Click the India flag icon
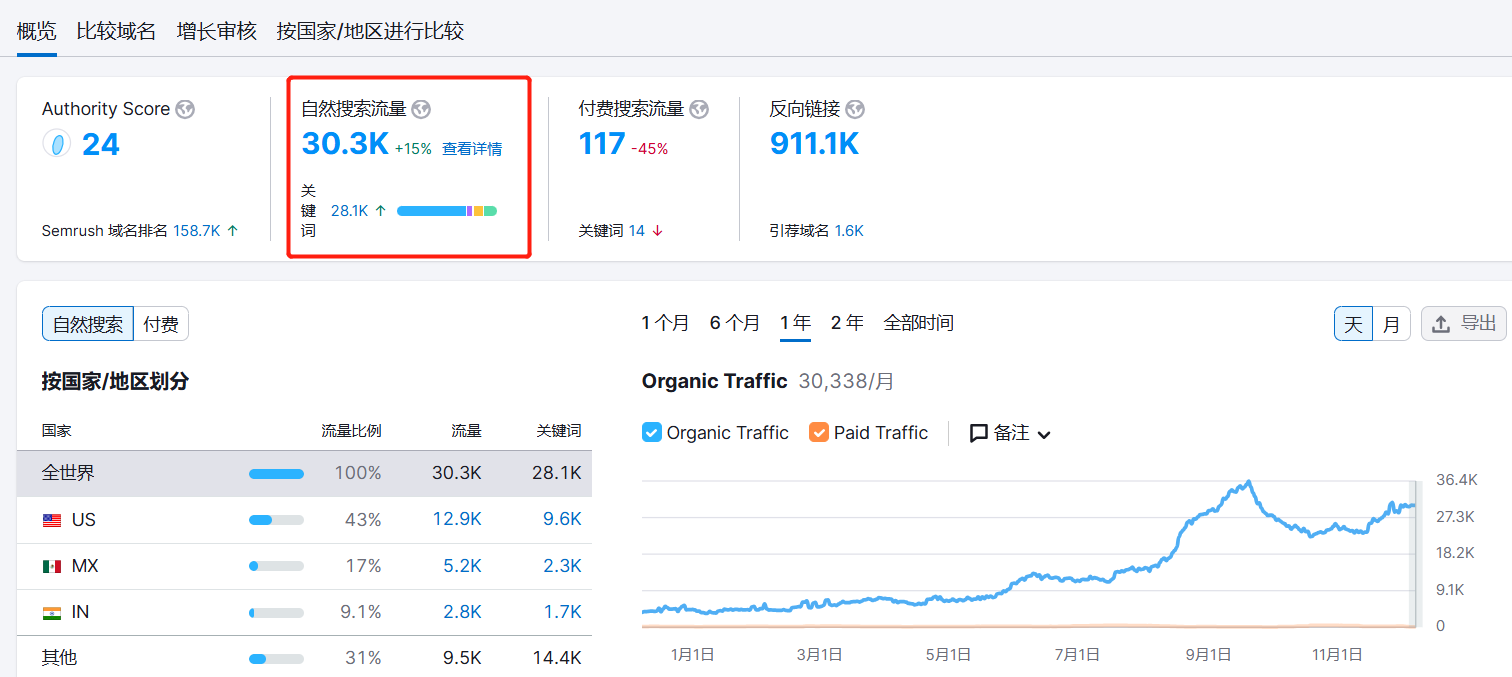The width and height of the screenshot is (1512, 677). (x=52, y=612)
